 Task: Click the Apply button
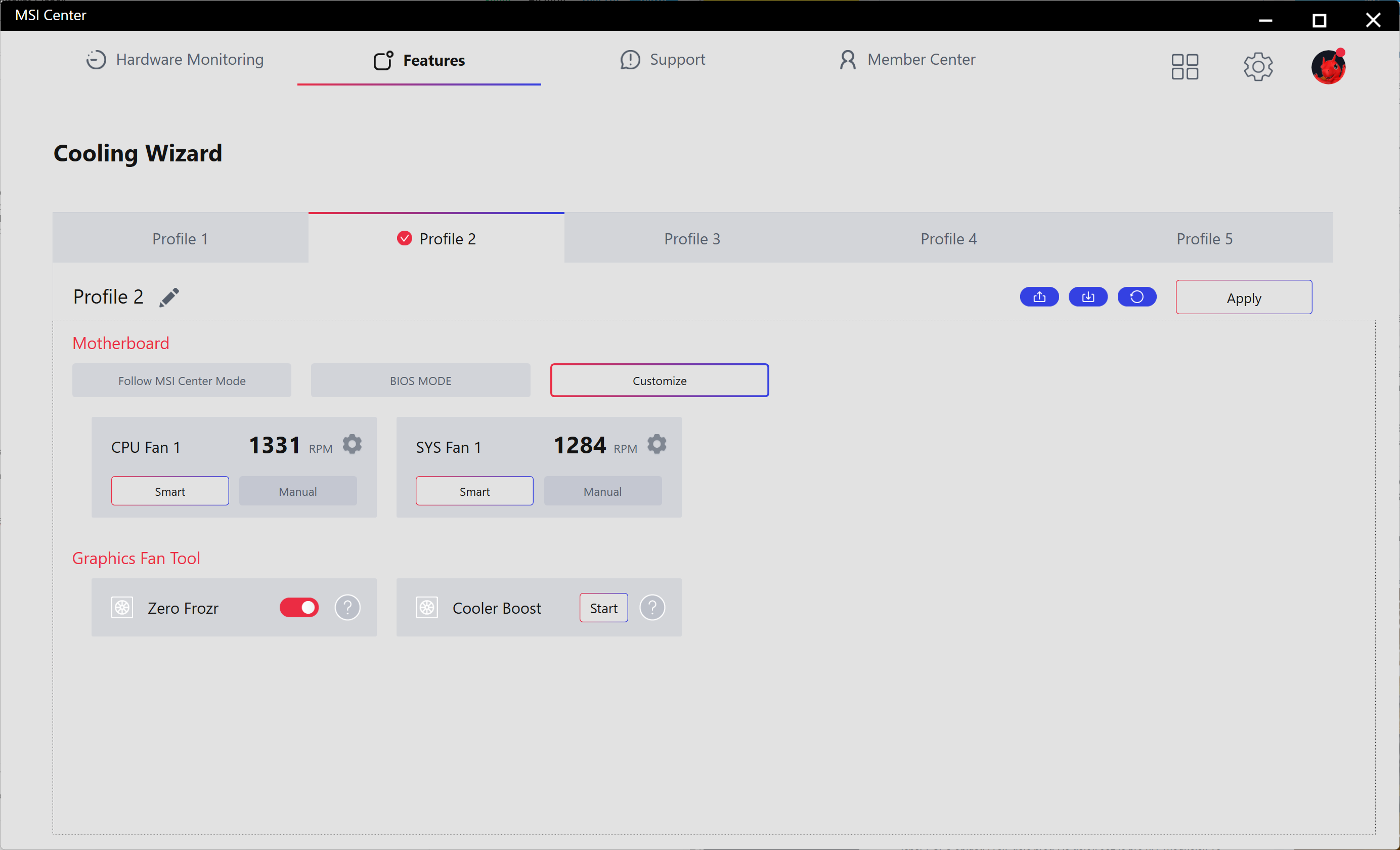1243,297
